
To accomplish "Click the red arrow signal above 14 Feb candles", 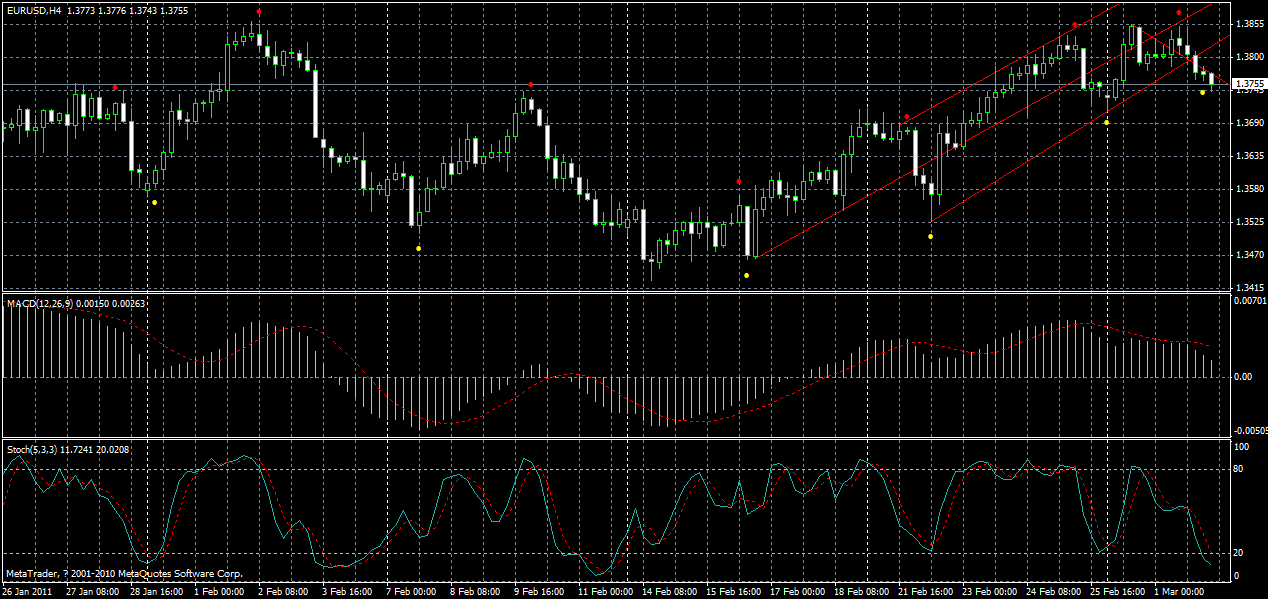I will [739, 182].
